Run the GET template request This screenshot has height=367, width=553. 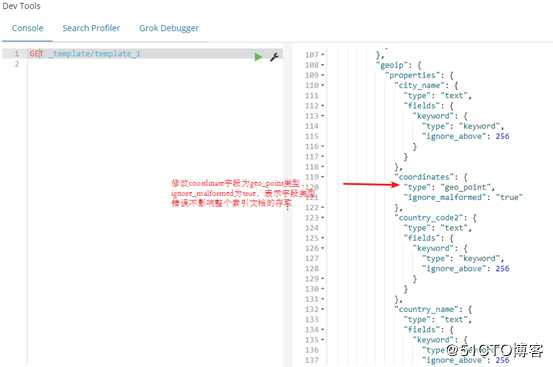pyautogui.click(x=258, y=56)
